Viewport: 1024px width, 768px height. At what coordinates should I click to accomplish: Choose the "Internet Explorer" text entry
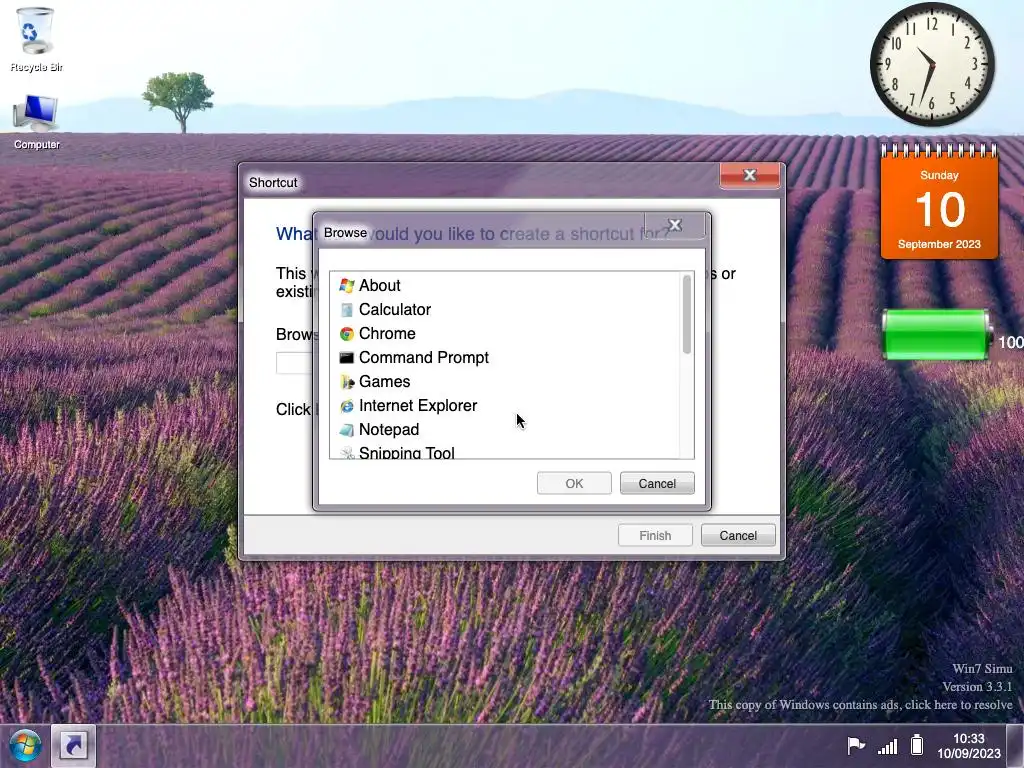point(417,406)
